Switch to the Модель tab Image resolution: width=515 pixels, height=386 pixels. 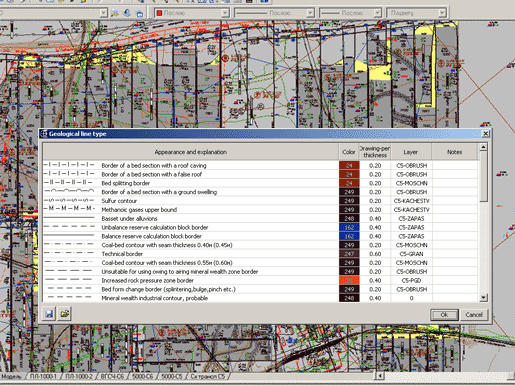coord(12,376)
